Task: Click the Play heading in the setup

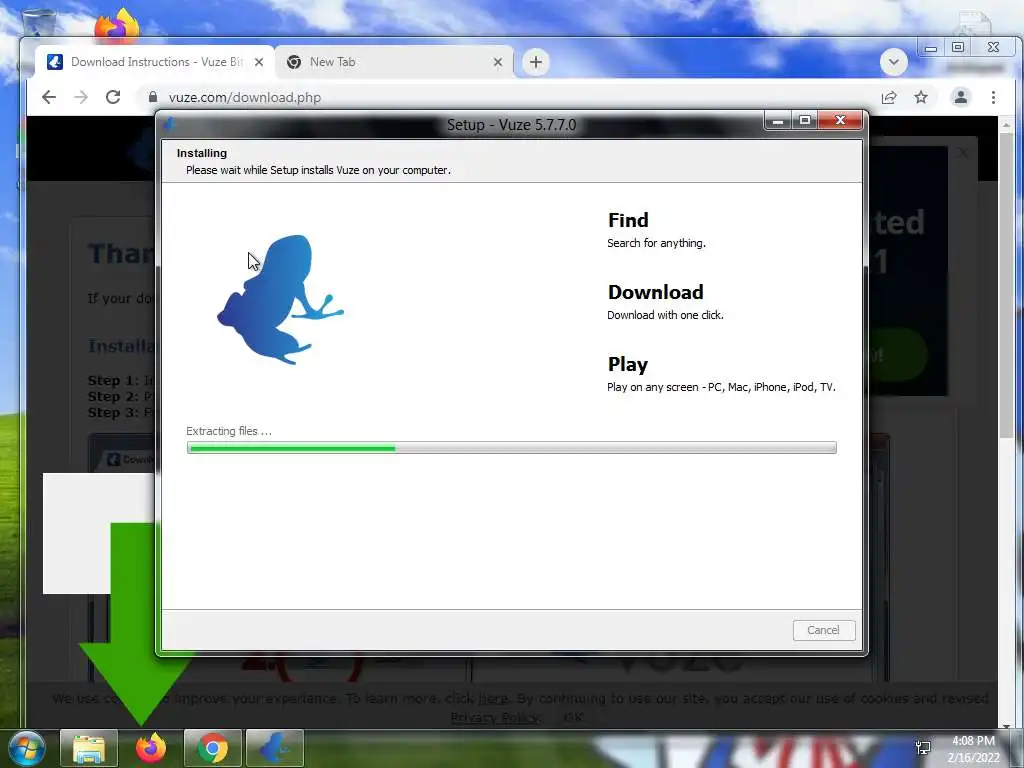Action: pos(628,364)
